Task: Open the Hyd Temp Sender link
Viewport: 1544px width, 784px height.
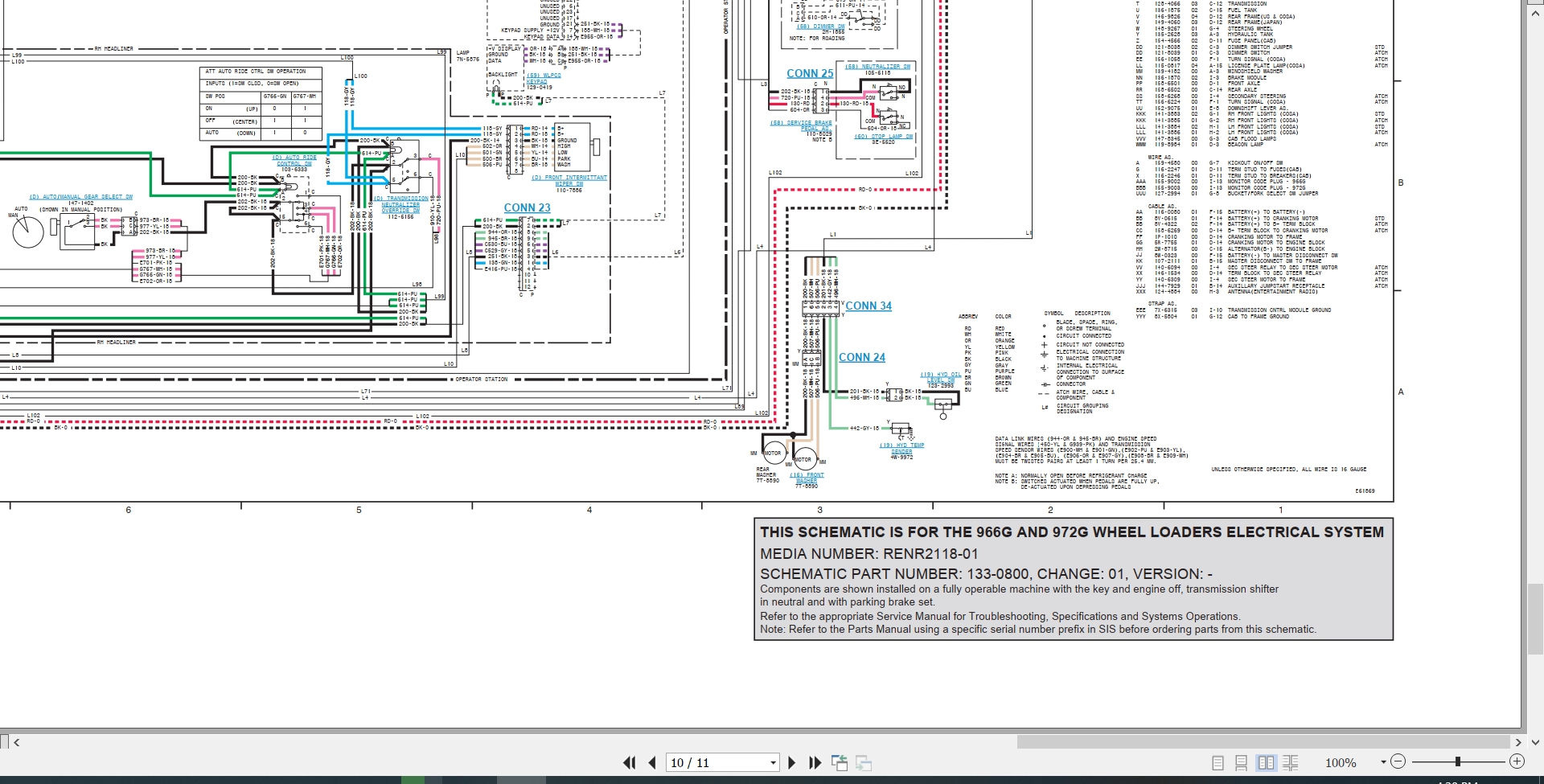Action: coord(901,448)
